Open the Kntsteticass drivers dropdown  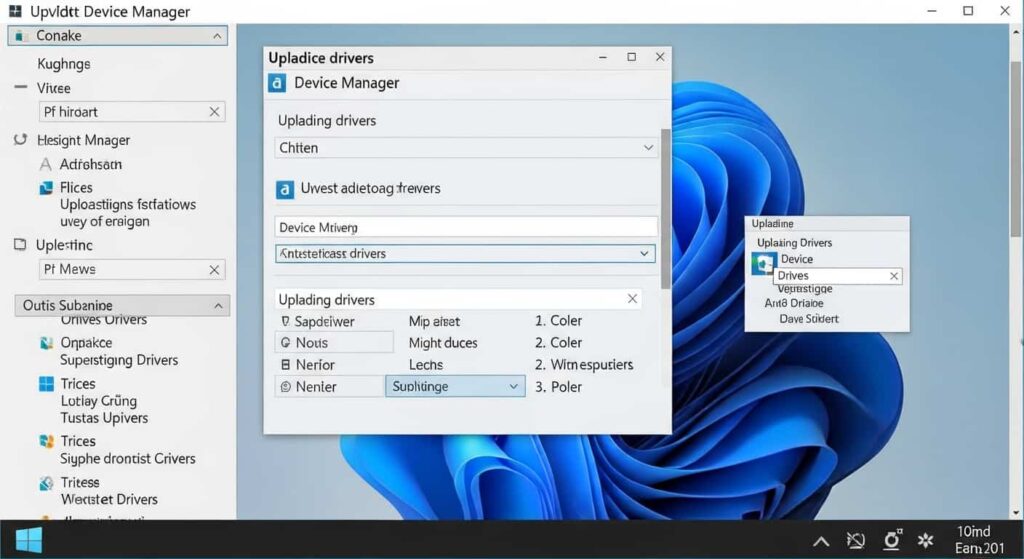point(465,253)
